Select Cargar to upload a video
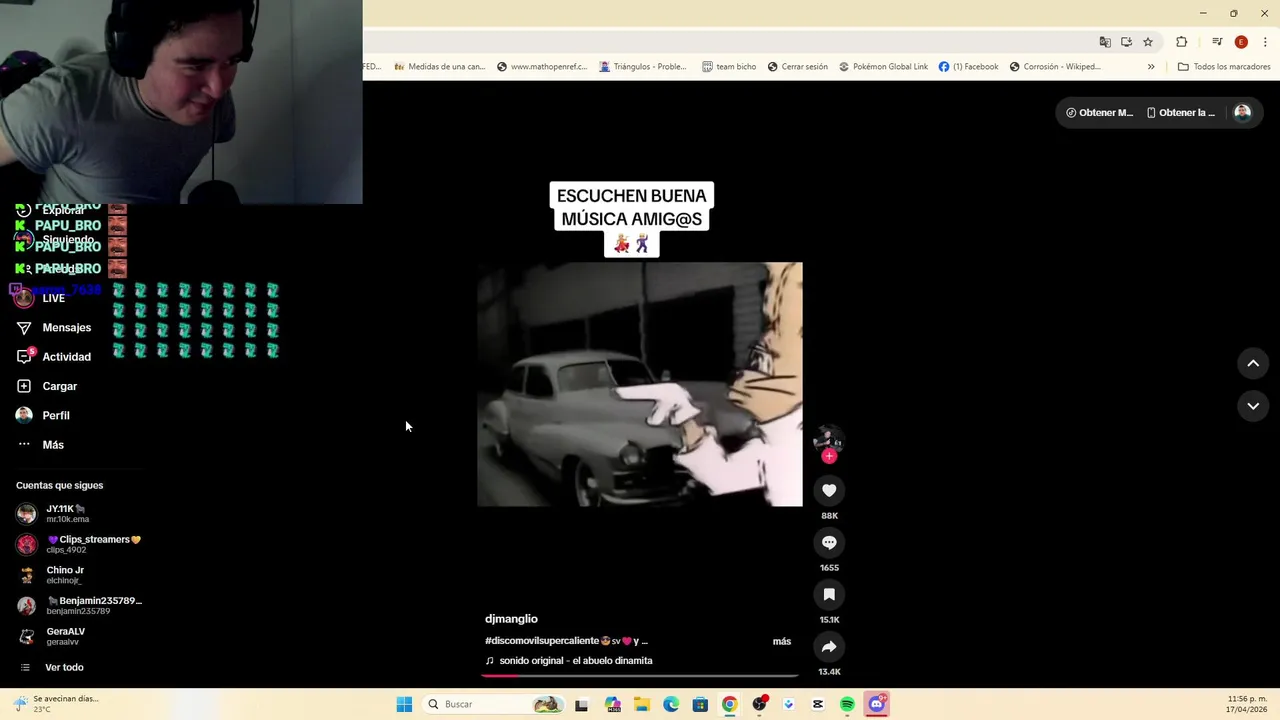This screenshot has width=1280, height=720. [x=47, y=386]
